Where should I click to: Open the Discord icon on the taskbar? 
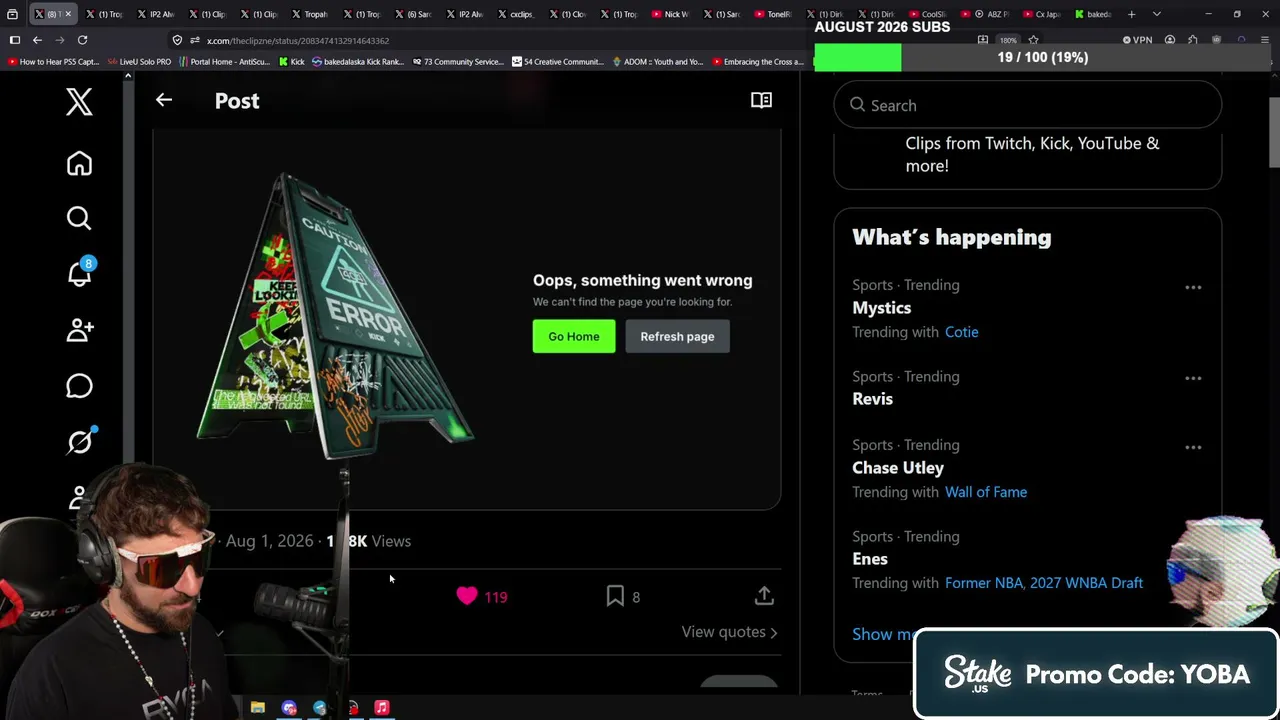click(x=289, y=708)
